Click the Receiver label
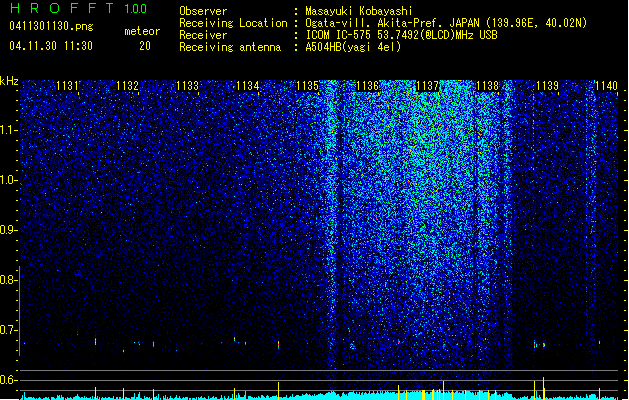 (203, 35)
